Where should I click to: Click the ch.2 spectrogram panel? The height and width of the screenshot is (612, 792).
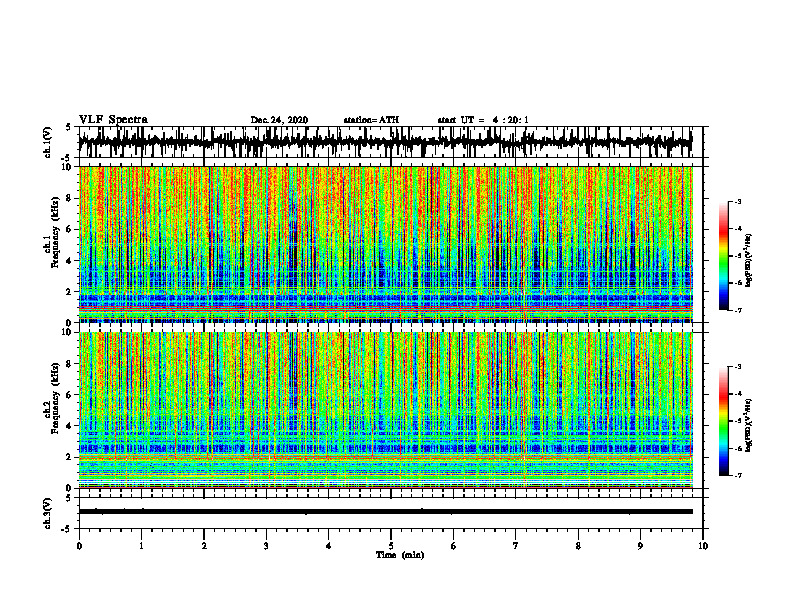point(385,410)
